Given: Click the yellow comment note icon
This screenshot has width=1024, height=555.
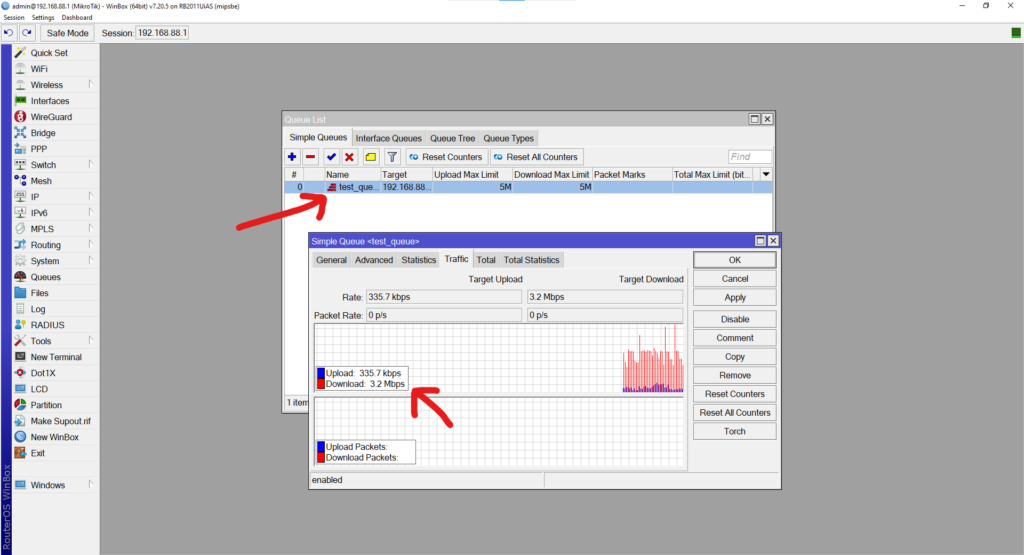Looking at the screenshot, I should click(370, 157).
